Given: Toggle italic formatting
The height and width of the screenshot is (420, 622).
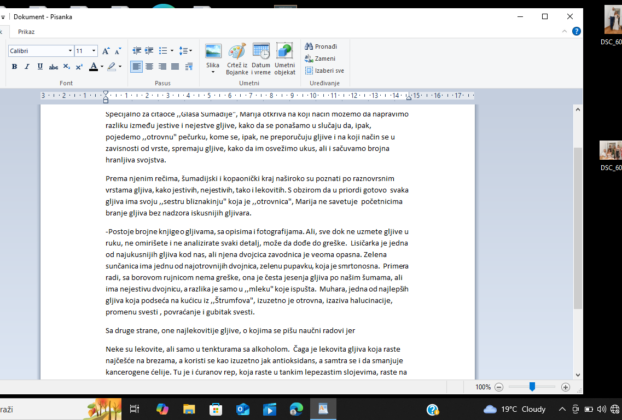Looking at the screenshot, I should pyautogui.click(x=26, y=67).
